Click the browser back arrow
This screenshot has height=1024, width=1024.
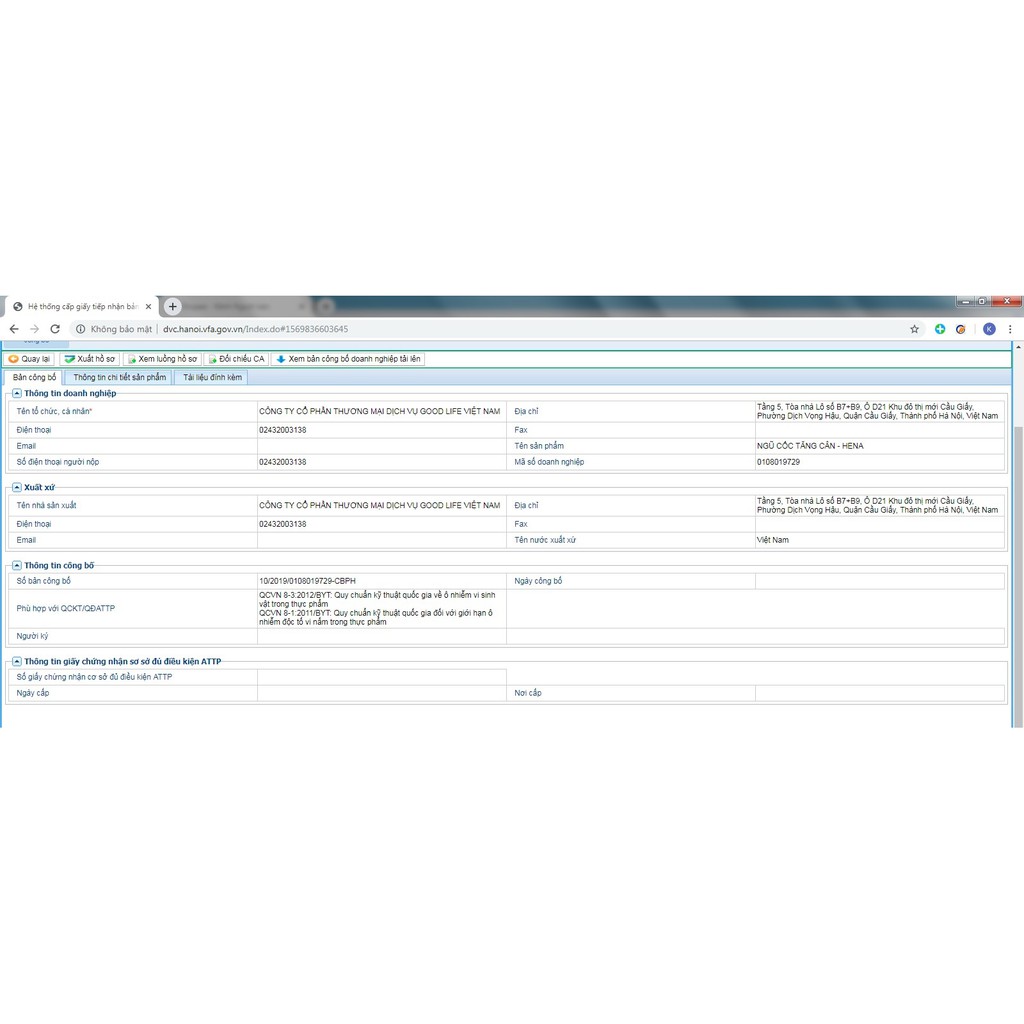pos(14,329)
